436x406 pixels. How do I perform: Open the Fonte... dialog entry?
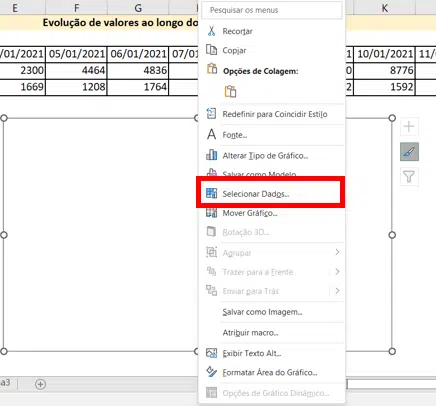tap(271, 135)
